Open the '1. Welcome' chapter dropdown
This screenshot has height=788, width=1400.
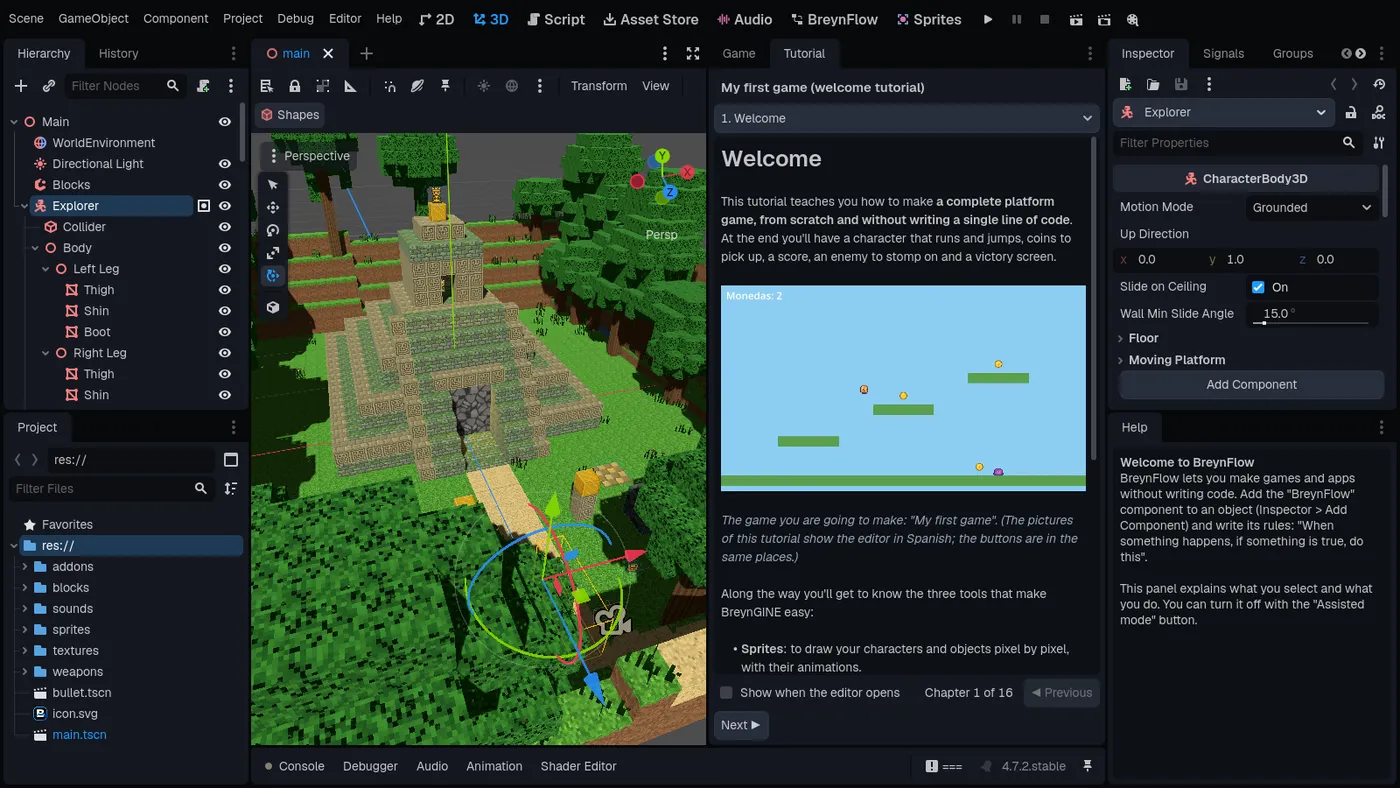click(x=907, y=118)
